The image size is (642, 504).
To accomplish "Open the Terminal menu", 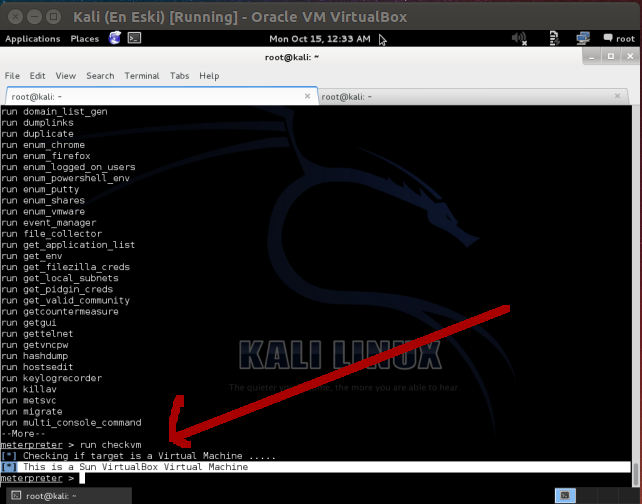I will pos(142,76).
